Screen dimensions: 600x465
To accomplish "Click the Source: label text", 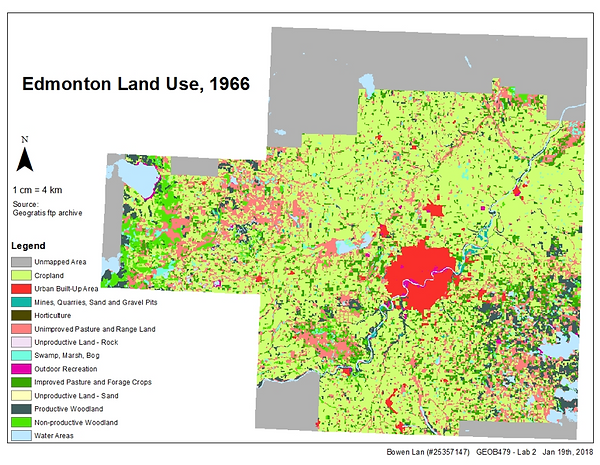I will click(25, 204).
